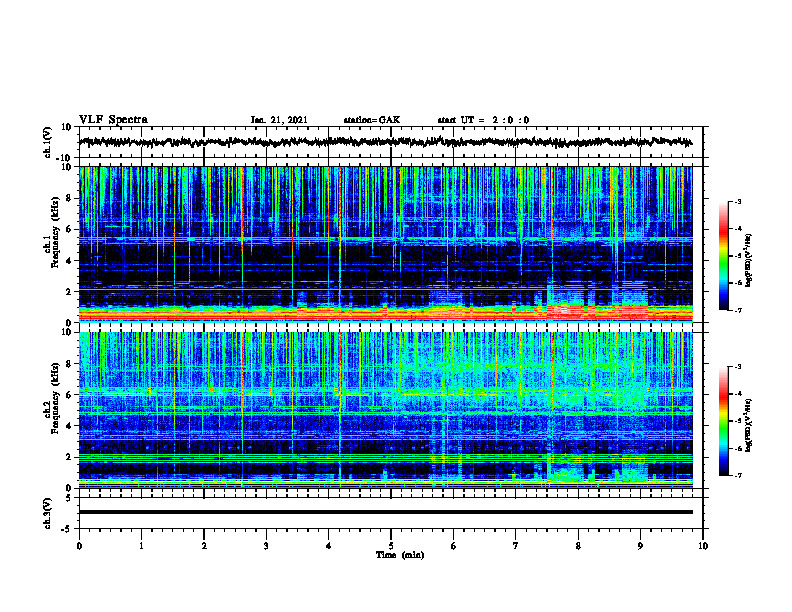Click the "-3" tick on the upper color bar
Screen dimensions: 792x612
(738, 201)
